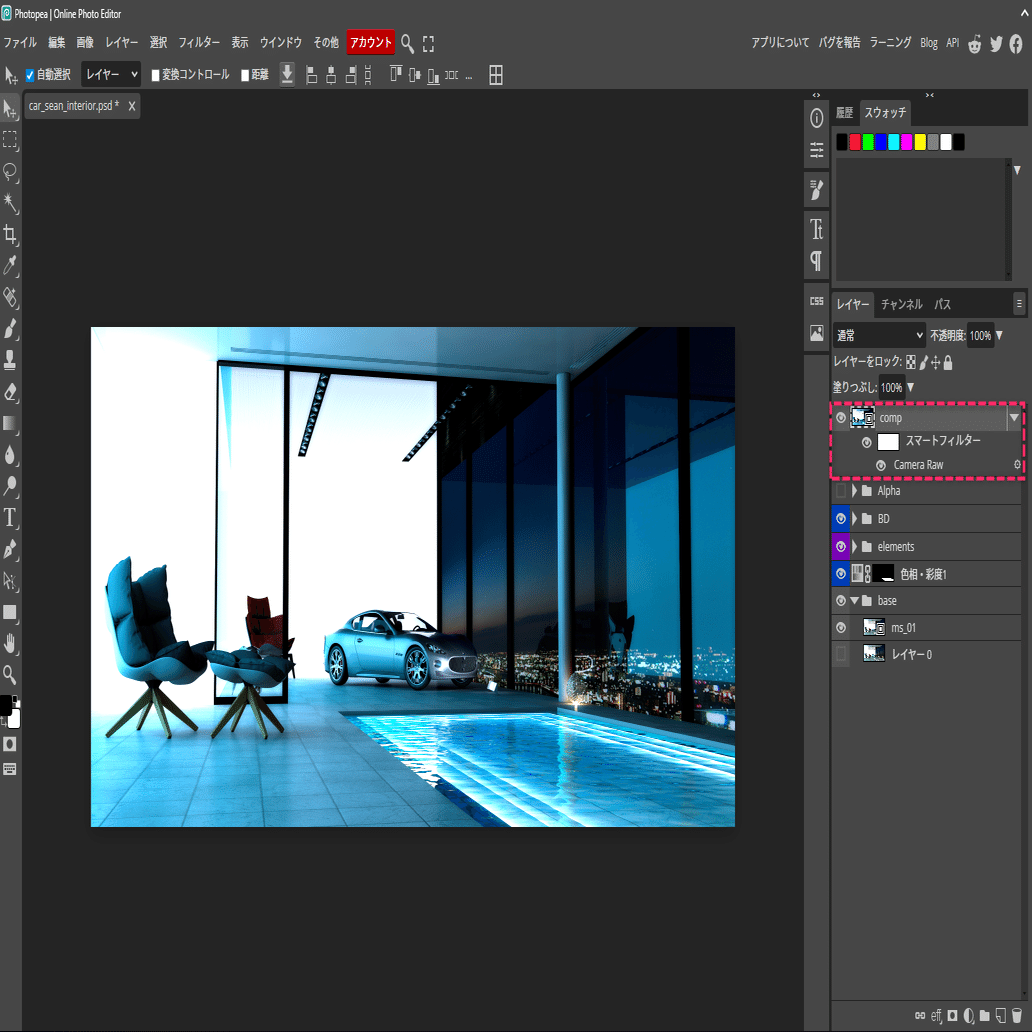The height and width of the screenshot is (1032, 1032).
Task: Open the ファイル menu
Action: (x=20, y=43)
